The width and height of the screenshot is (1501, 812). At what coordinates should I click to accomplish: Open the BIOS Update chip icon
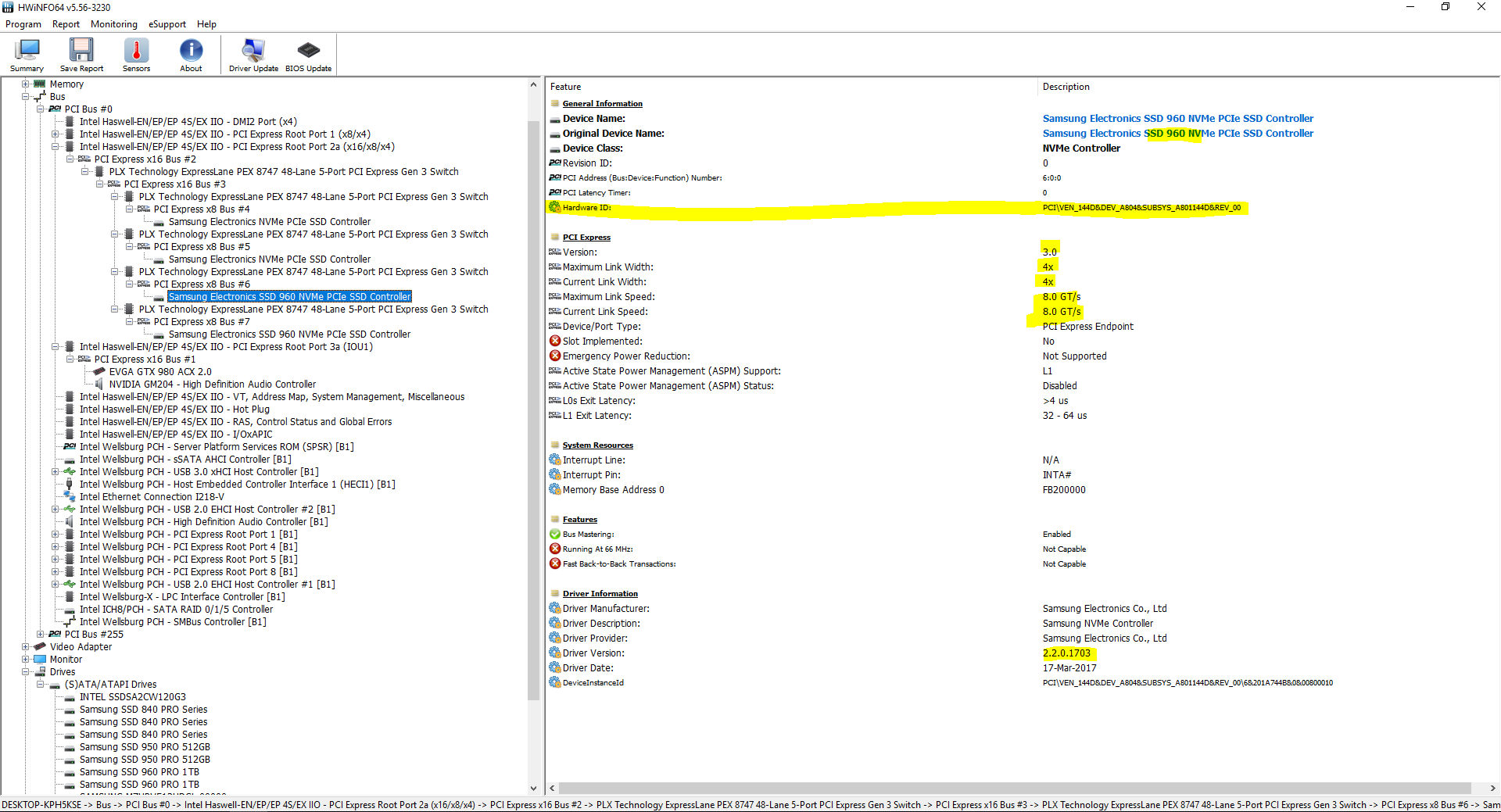click(308, 51)
